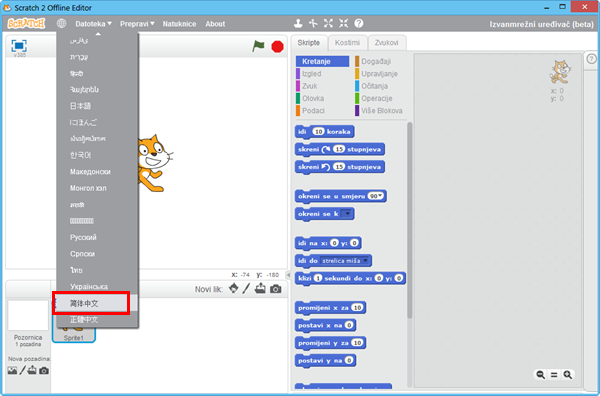
Task: Click the 'postavi y na' block
Action: 326,360
